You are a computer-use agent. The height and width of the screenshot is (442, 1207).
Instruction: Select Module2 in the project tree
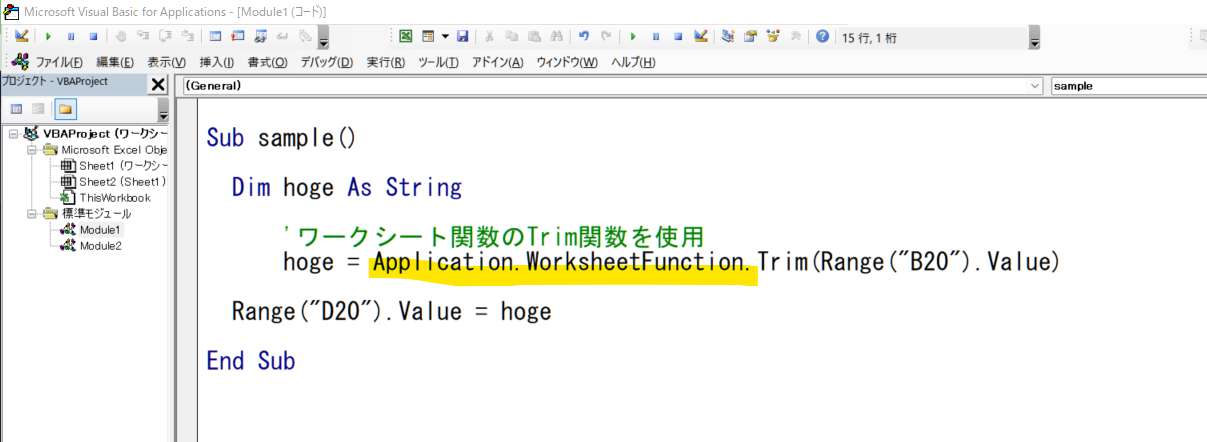(100, 246)
